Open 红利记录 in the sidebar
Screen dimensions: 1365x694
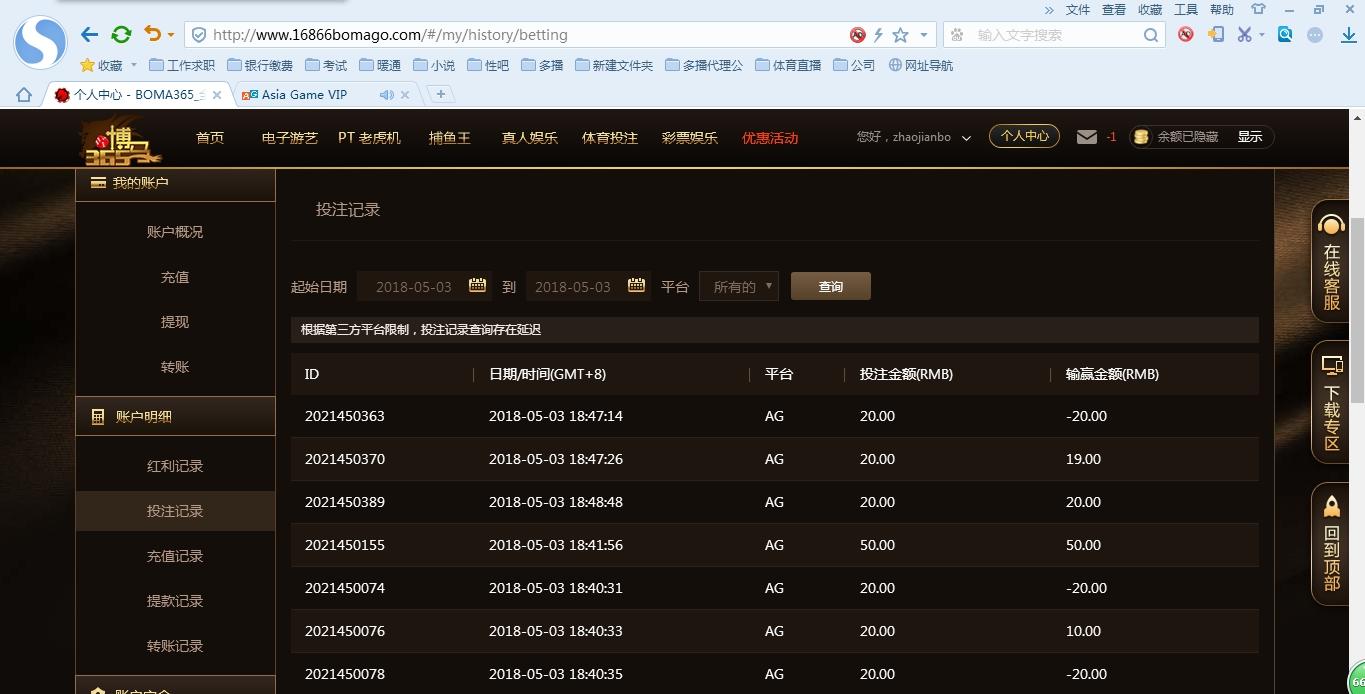[175, 466]
